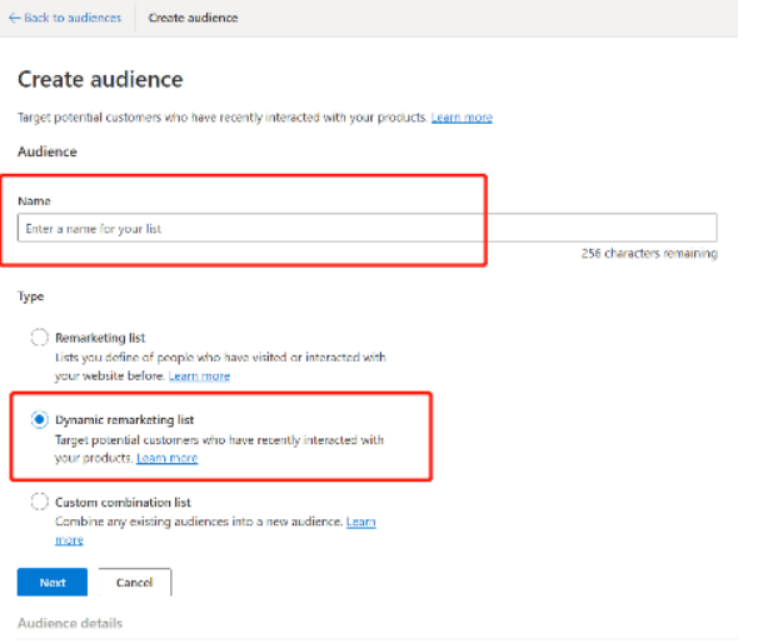Open Learn more link beside page description
The height and width of the screenshot is (643, 778).
click(x=461, y=118)
